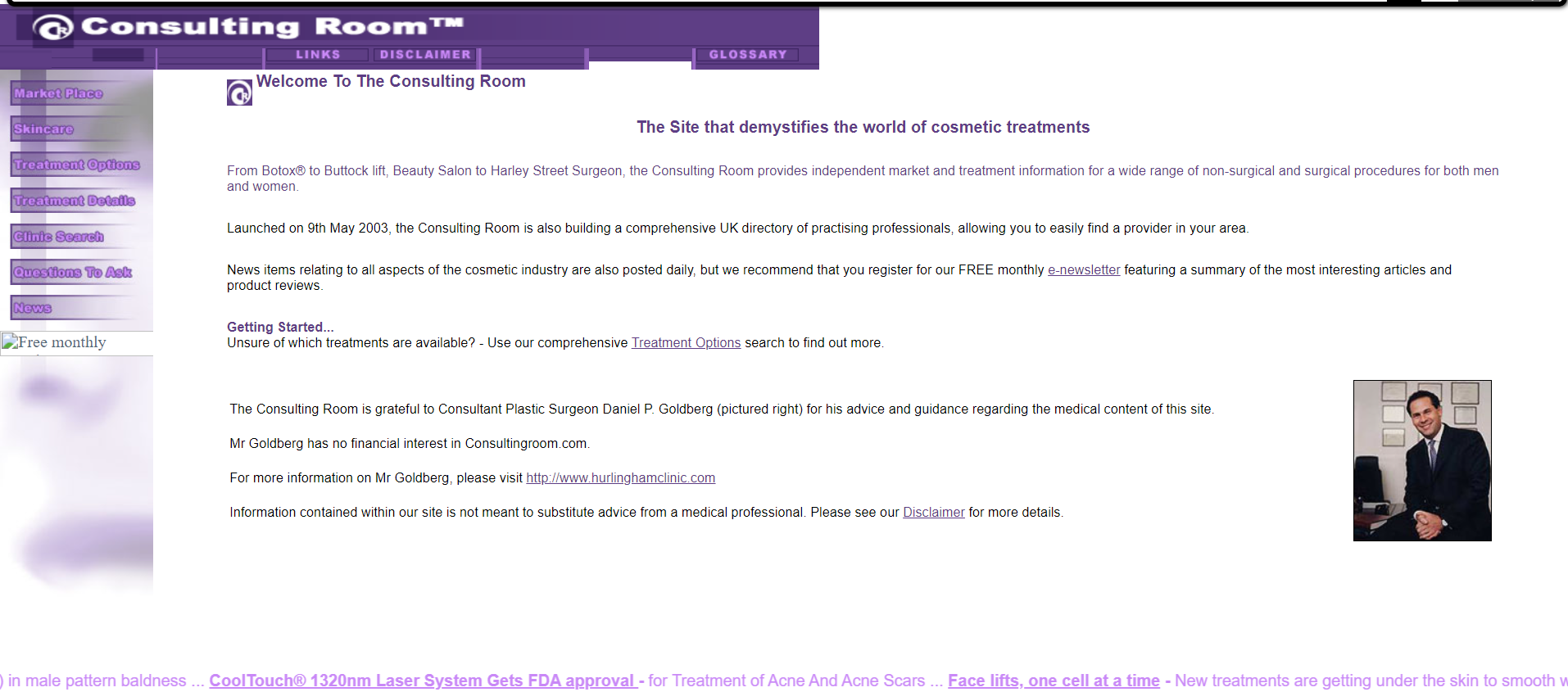Click the Welcome To The Consulting Room heading

click(x=391, y=81)
